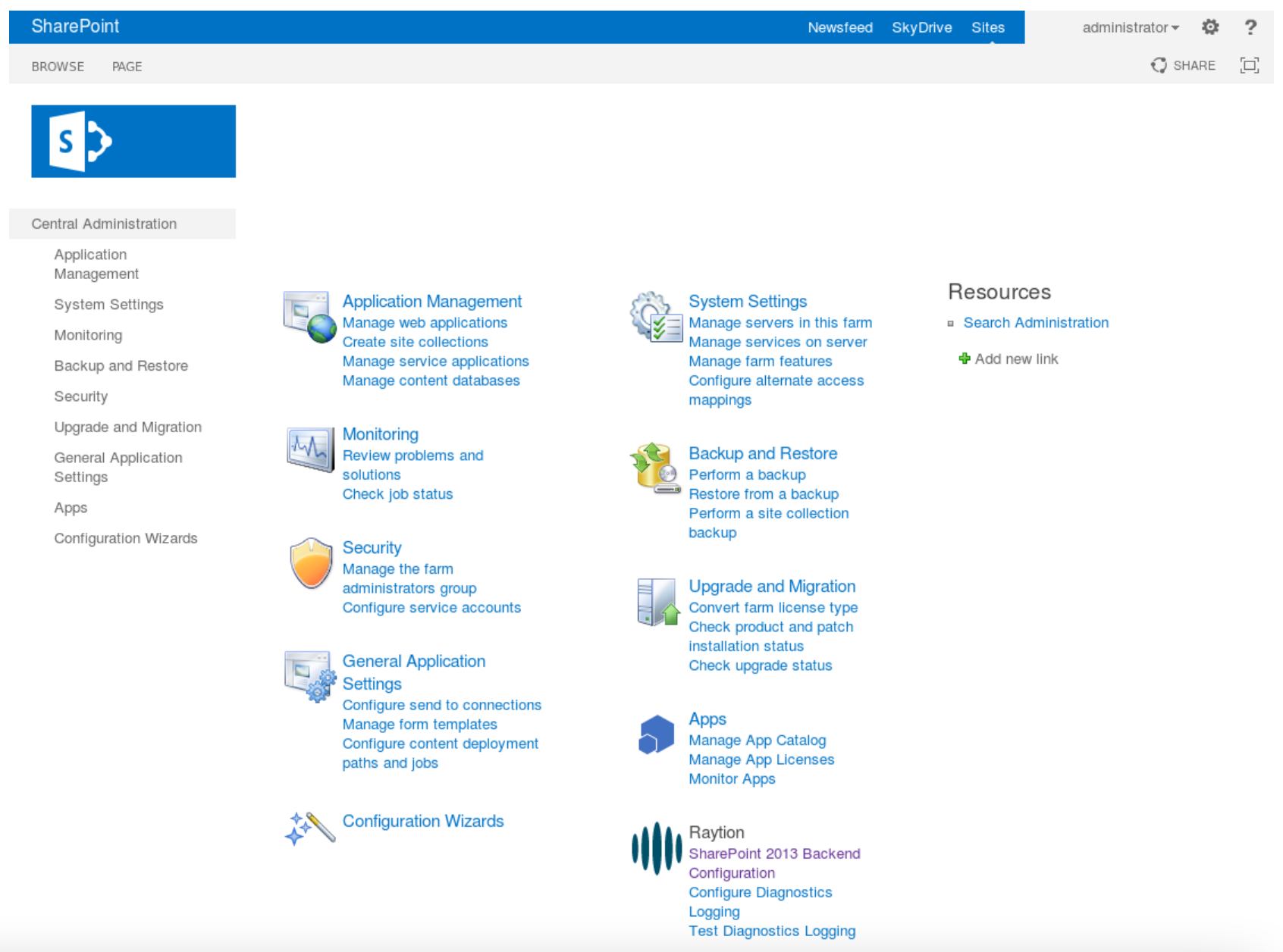The height and width of the screenshot is (952, 1283).
Task: Open the BROWSE ribbon tab
Action: click(x=58, y=67)
